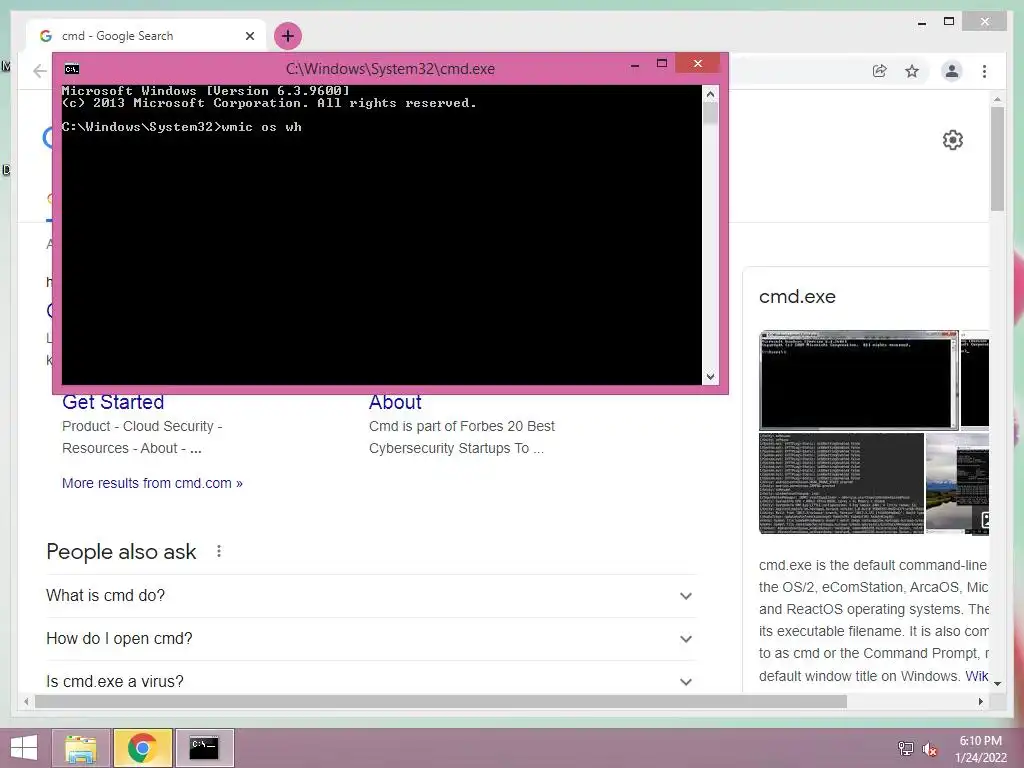Click the 'People also ask' heading
This screenshot has height=768, width=1024.
(x=121, y=552)
